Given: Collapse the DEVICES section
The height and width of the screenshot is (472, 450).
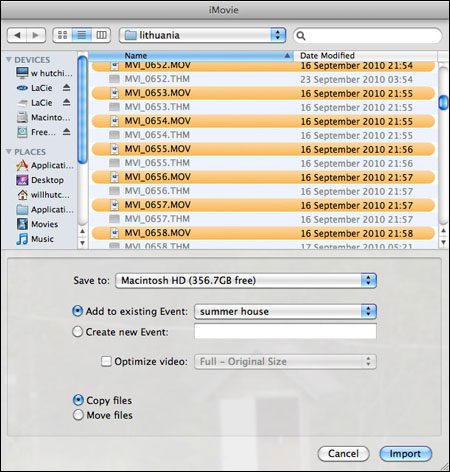Looking at the screenshot, I should pyautogui.click(x=9, y=60).
